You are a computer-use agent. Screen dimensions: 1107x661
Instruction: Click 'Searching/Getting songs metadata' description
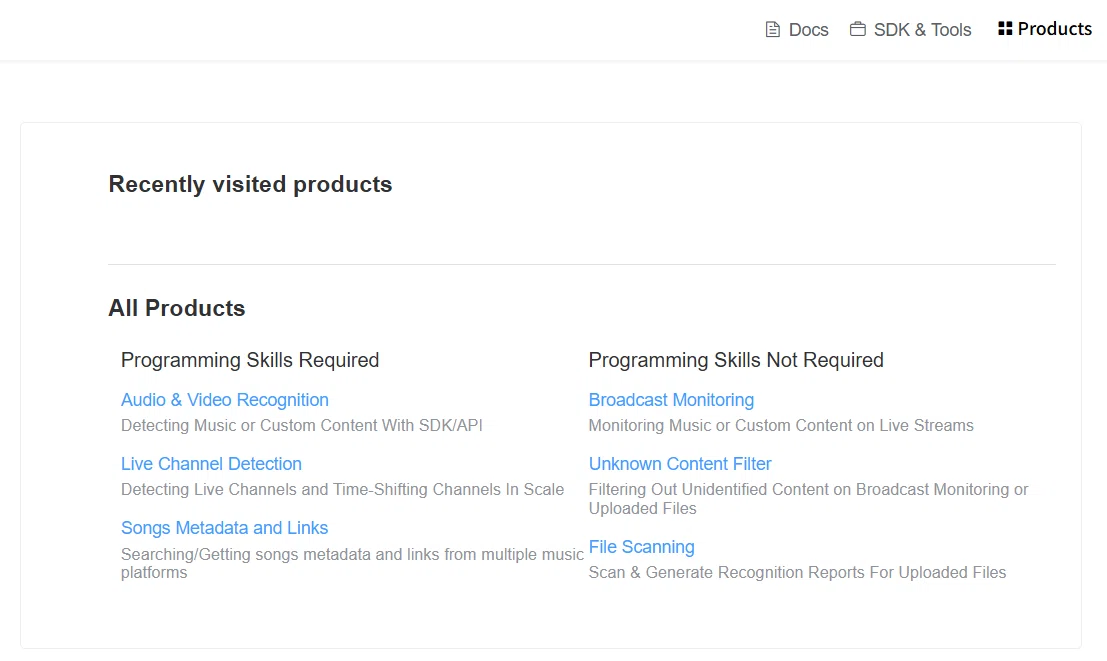(352, 563)
